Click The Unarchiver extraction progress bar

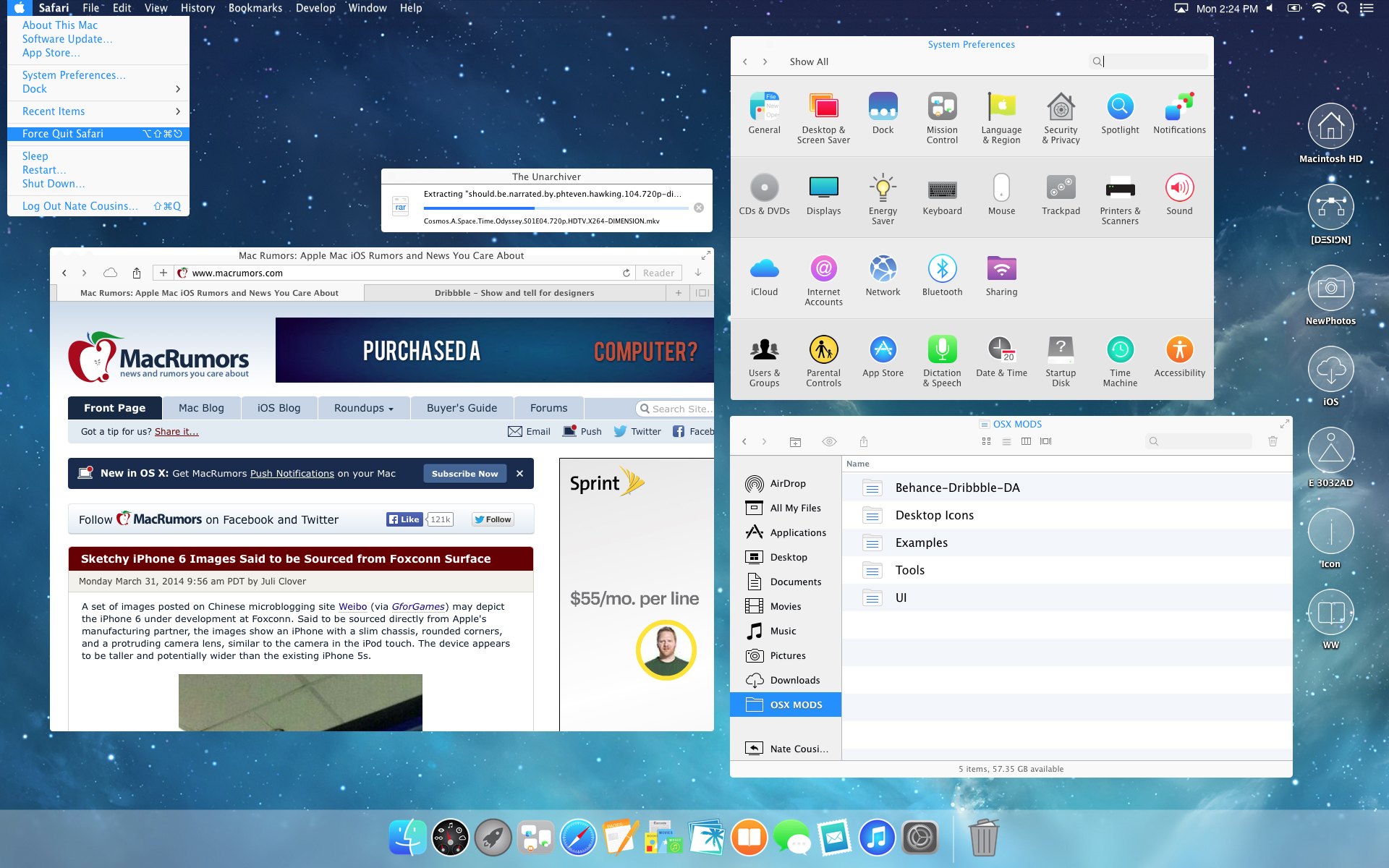point(556,208)
